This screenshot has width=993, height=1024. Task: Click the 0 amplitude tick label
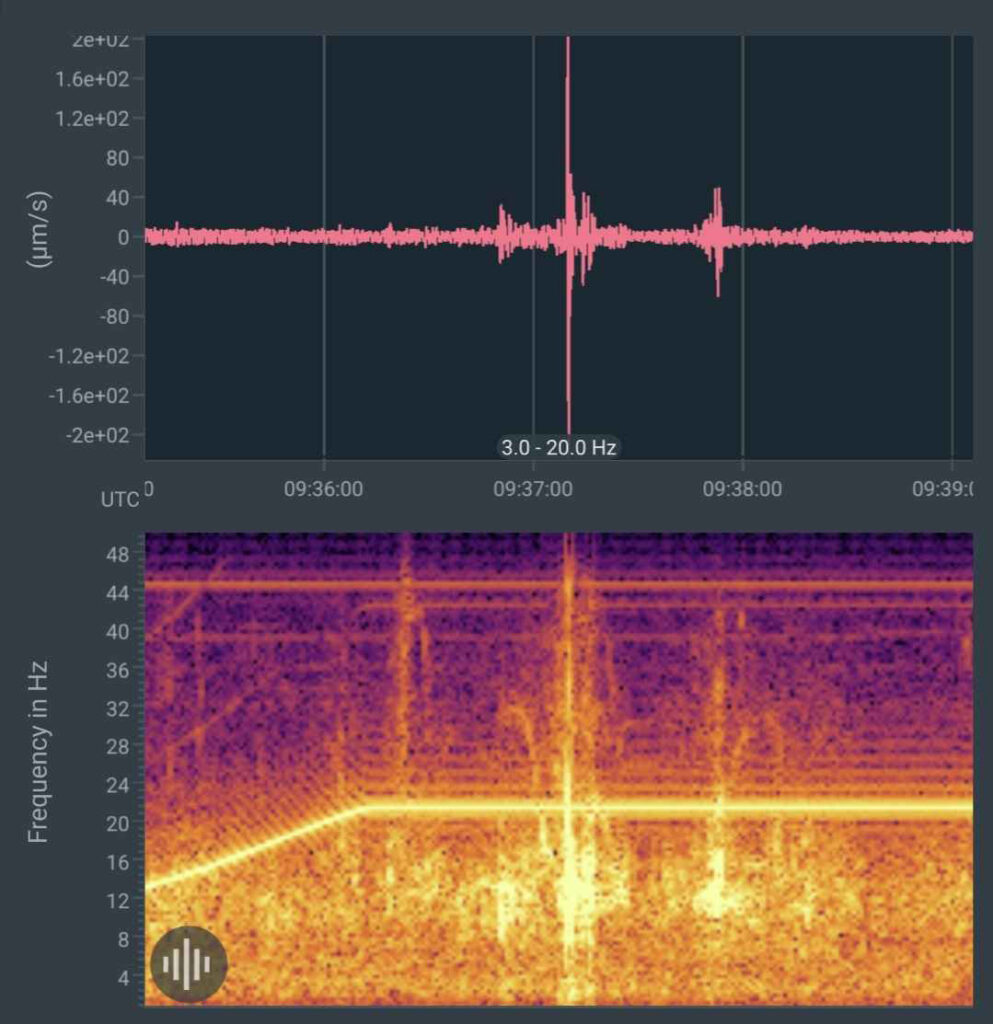tap(123, 237)
